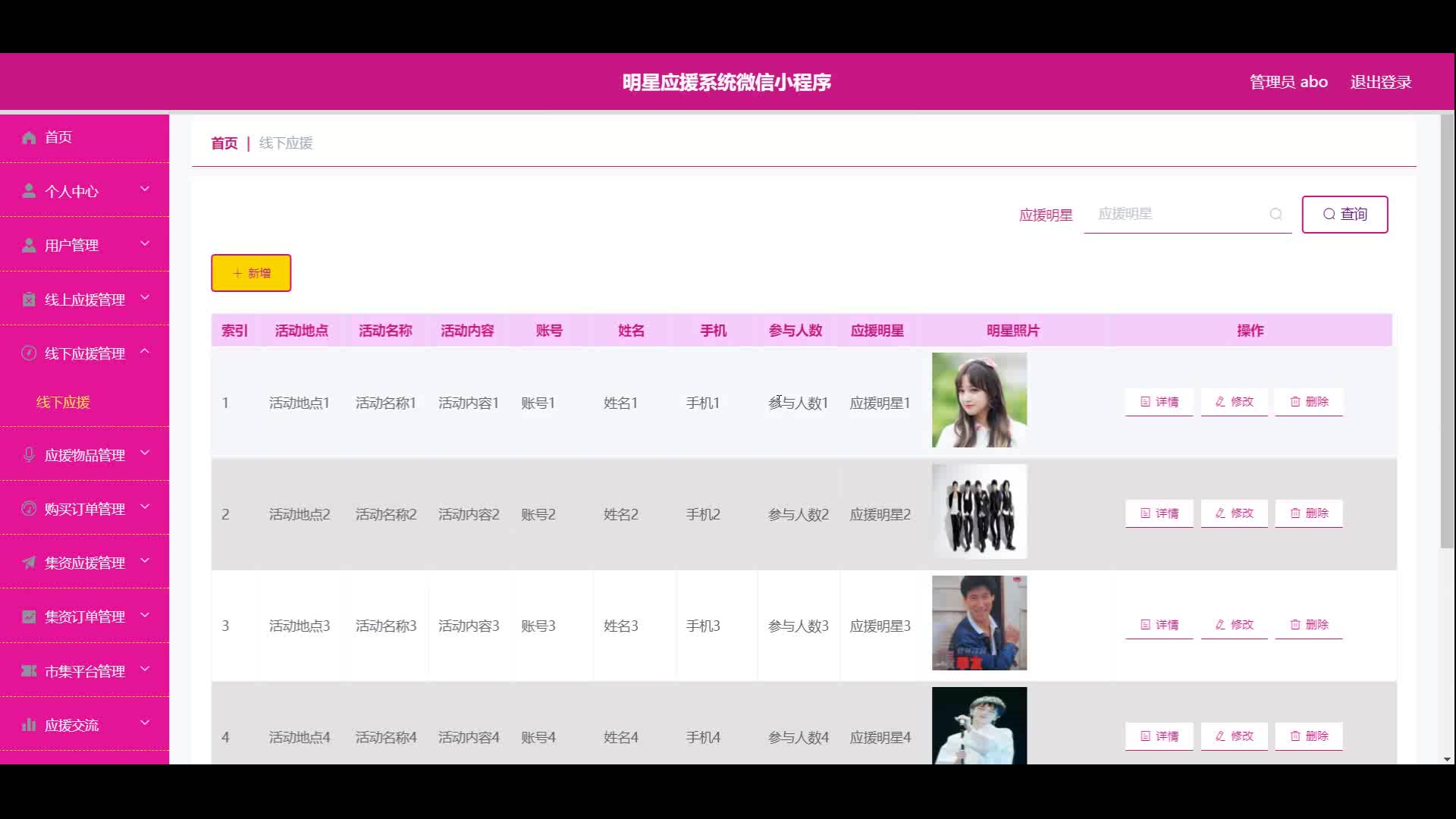Open 详情 for row 3

[x=1159, y=625]
